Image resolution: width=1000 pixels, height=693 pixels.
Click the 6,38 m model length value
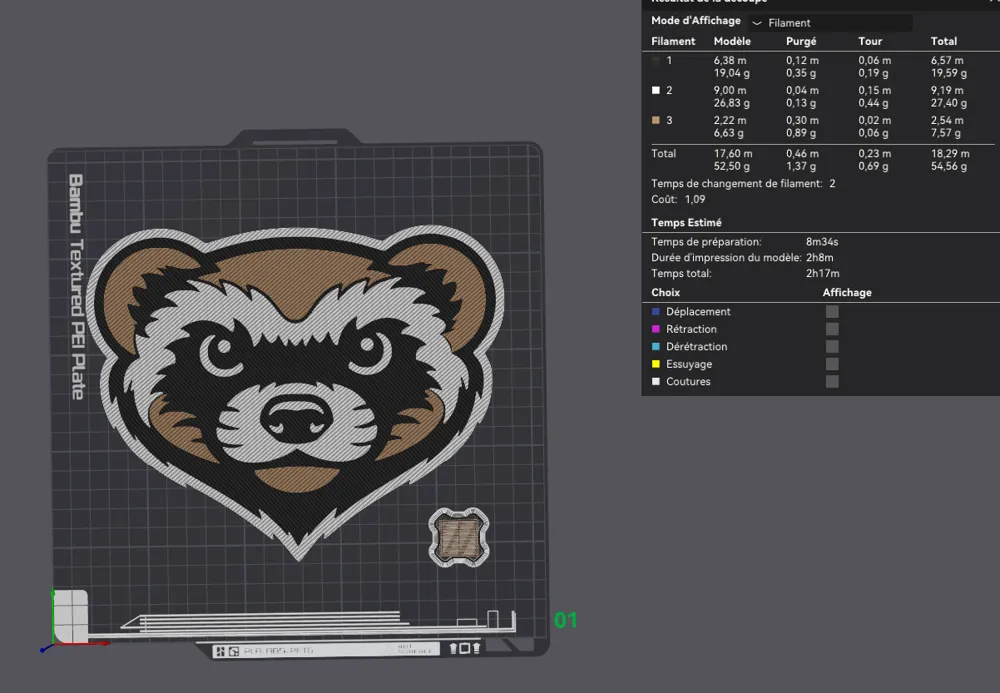(730, 61)
